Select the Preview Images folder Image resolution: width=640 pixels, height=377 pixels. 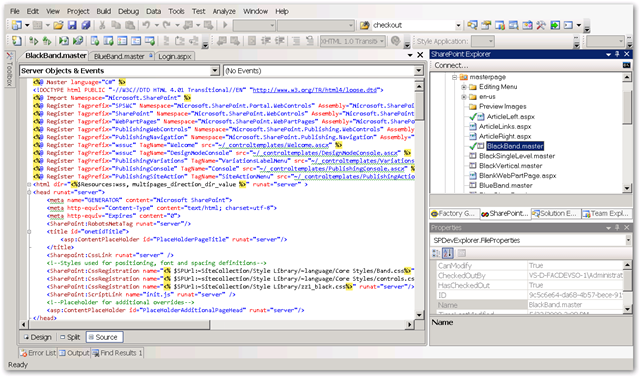(502, 106)
